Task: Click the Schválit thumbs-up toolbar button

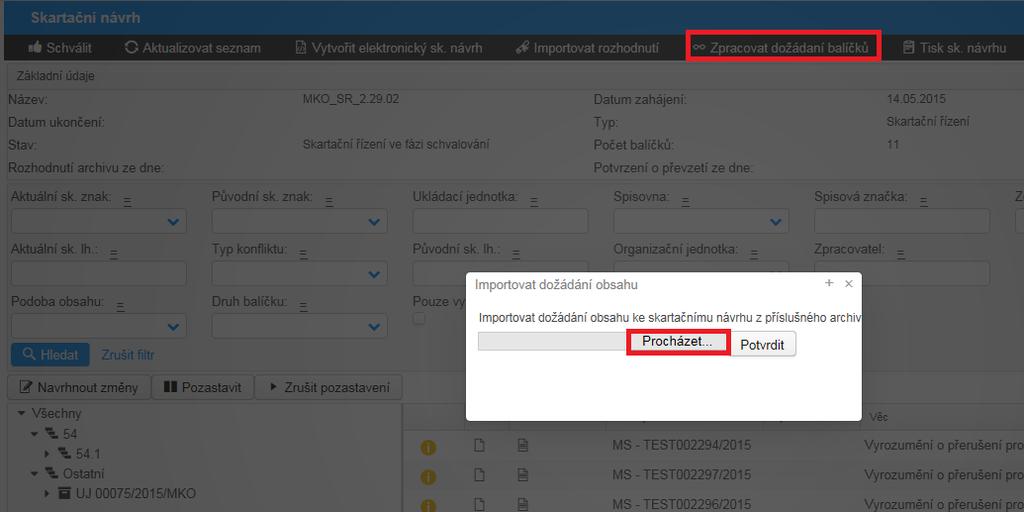Action: [x=59, y=48]
